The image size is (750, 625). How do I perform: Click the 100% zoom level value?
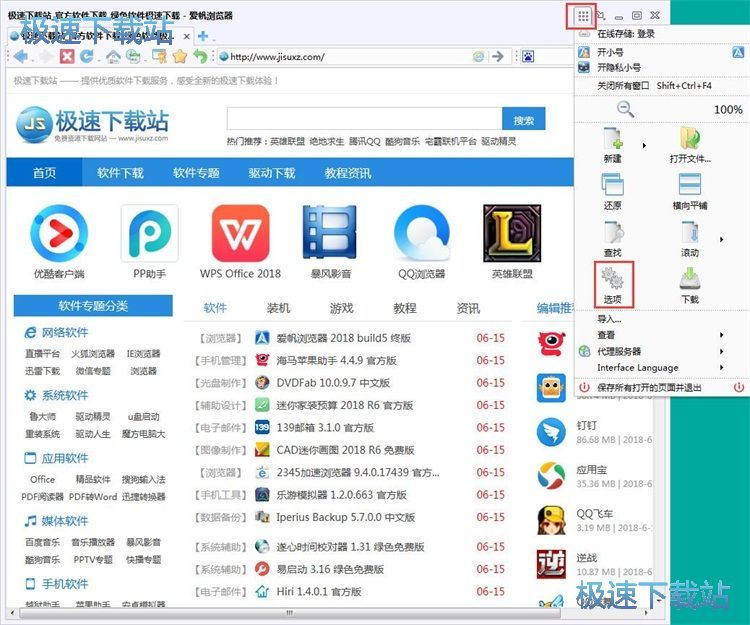(728, 110)
